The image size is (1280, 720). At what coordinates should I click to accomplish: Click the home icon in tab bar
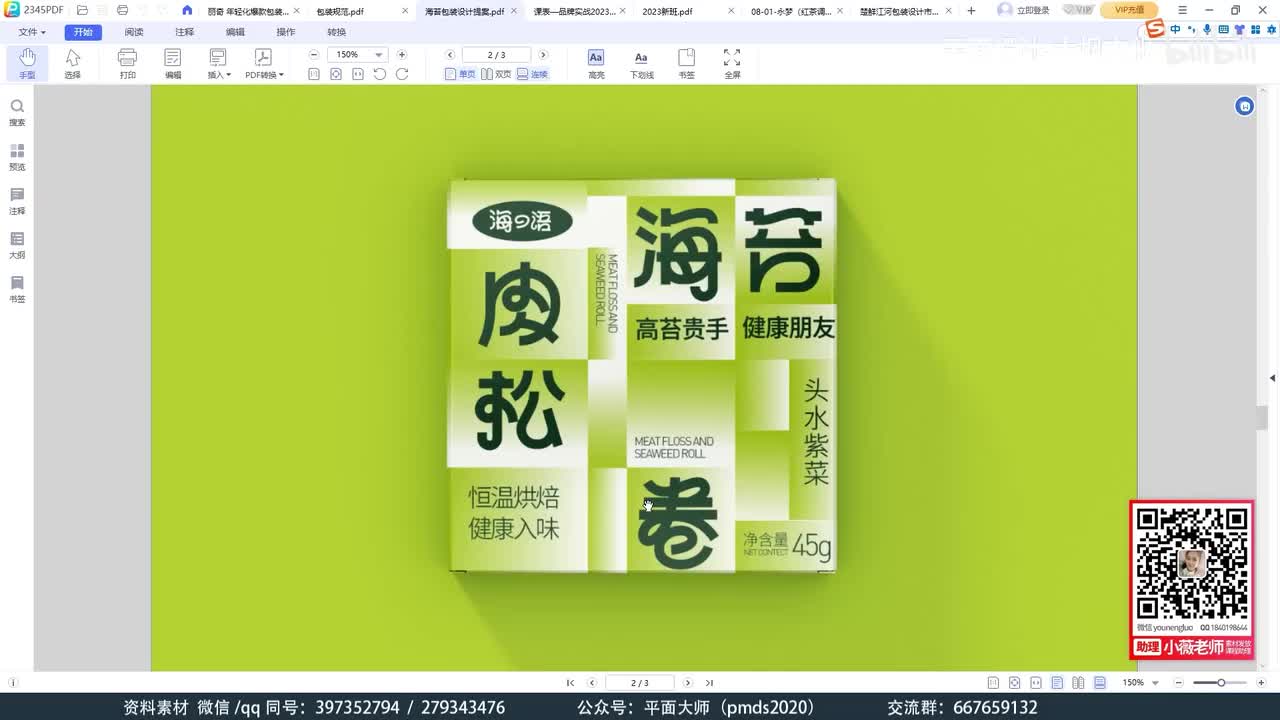187,11
